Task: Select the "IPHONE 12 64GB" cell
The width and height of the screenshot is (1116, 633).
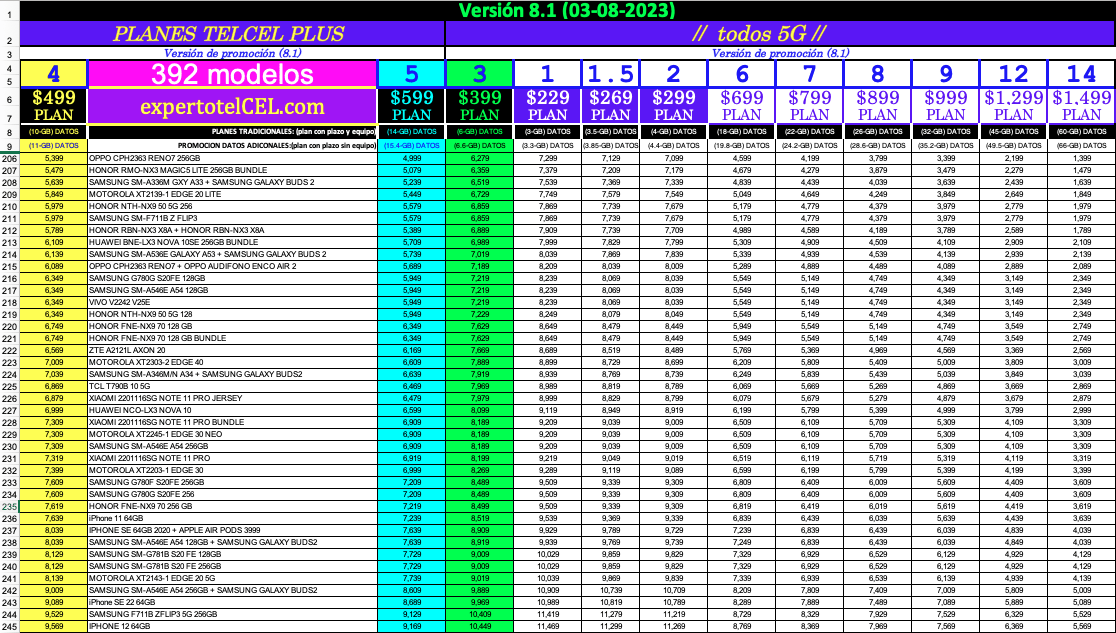Action: tap(231, 627)
